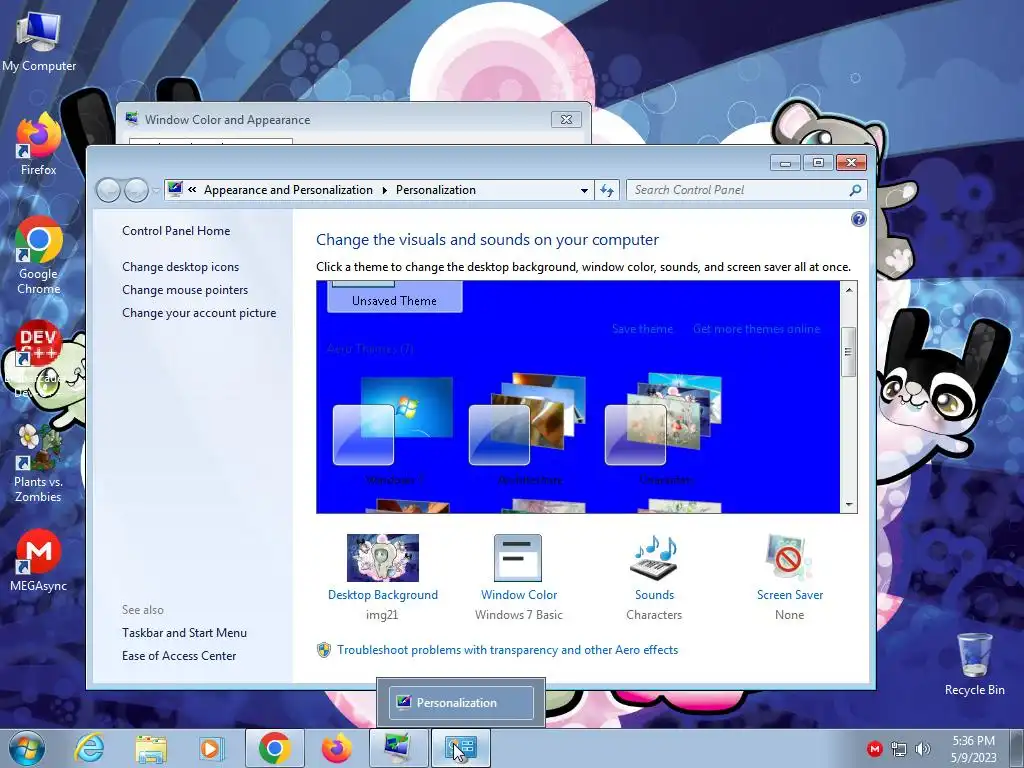Click the Personalization breadcrumb
1024x768 pixels.
coord(436,190)
